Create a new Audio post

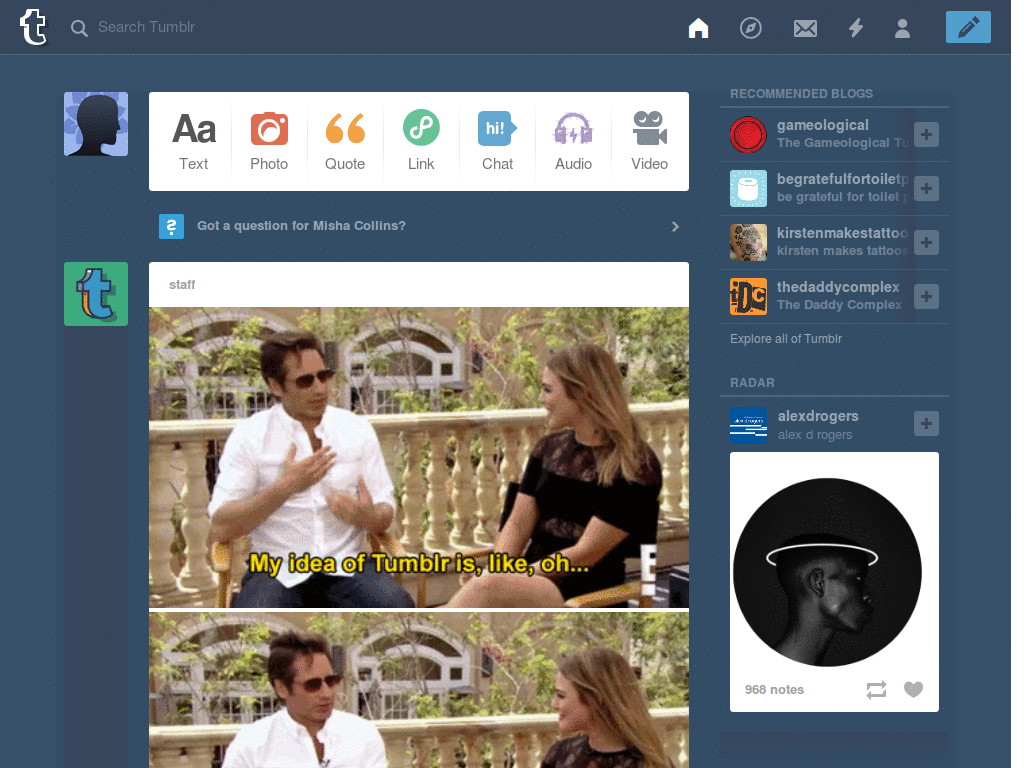pos(573,142)
